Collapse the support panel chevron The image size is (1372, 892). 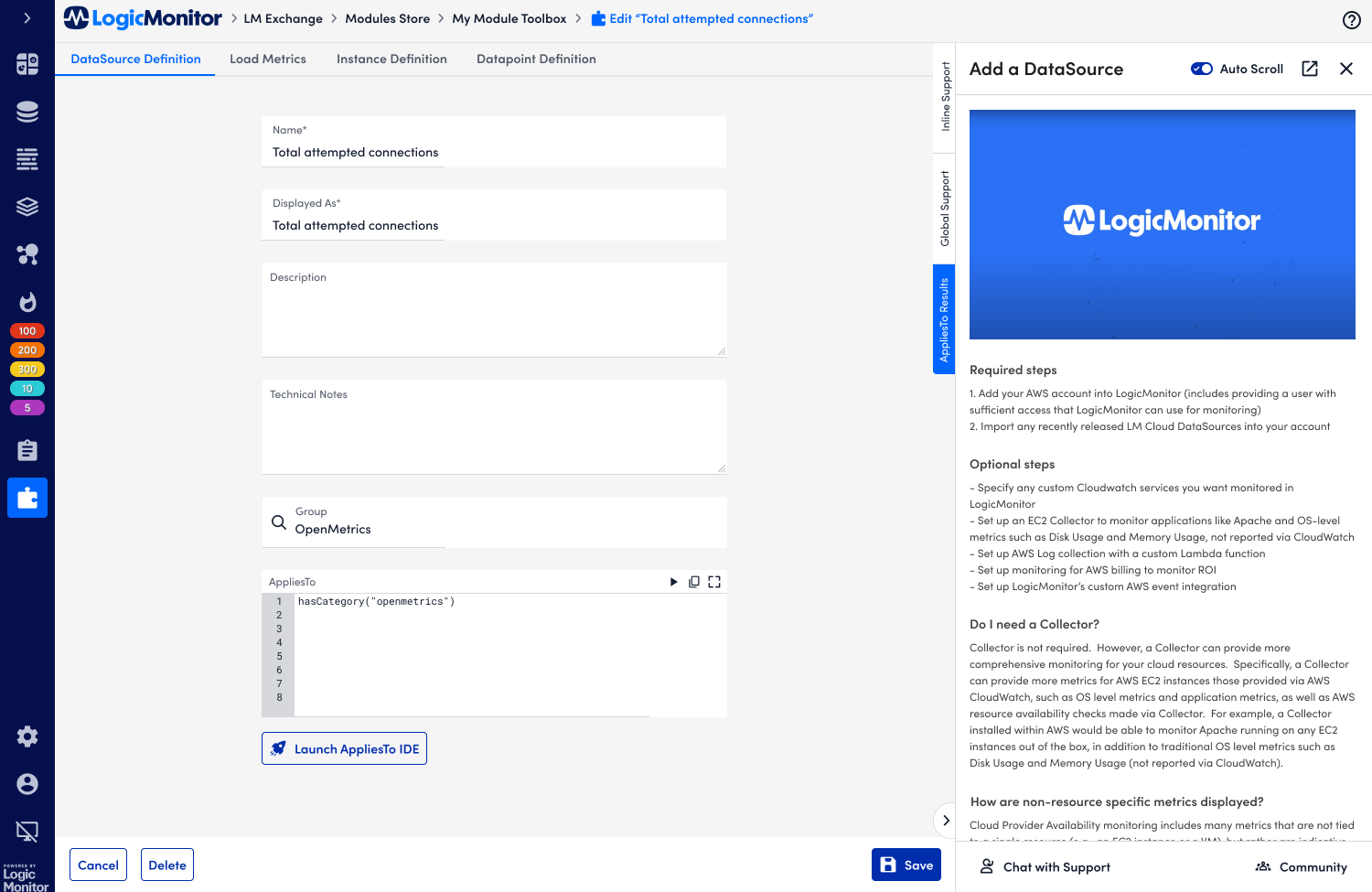pos(946,821)
